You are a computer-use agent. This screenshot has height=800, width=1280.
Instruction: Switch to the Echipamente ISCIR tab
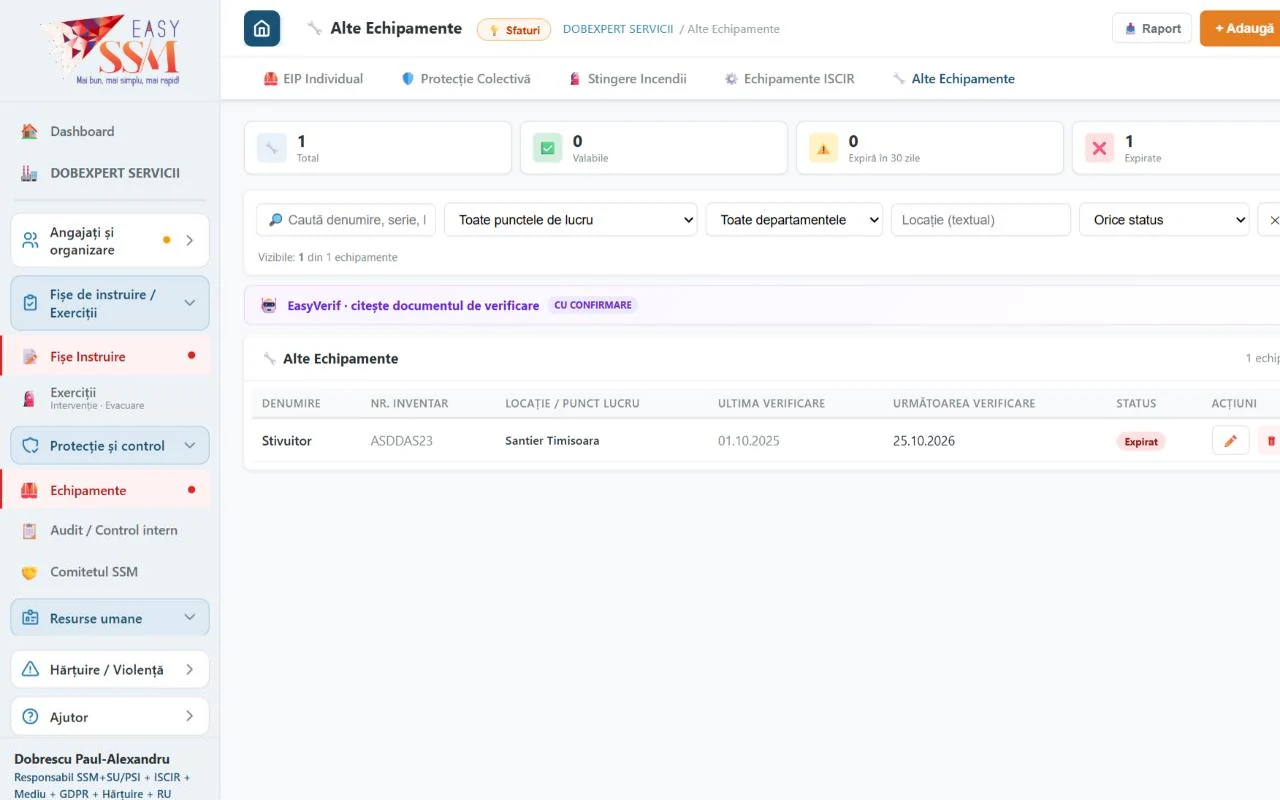click(x=789, y=79)
